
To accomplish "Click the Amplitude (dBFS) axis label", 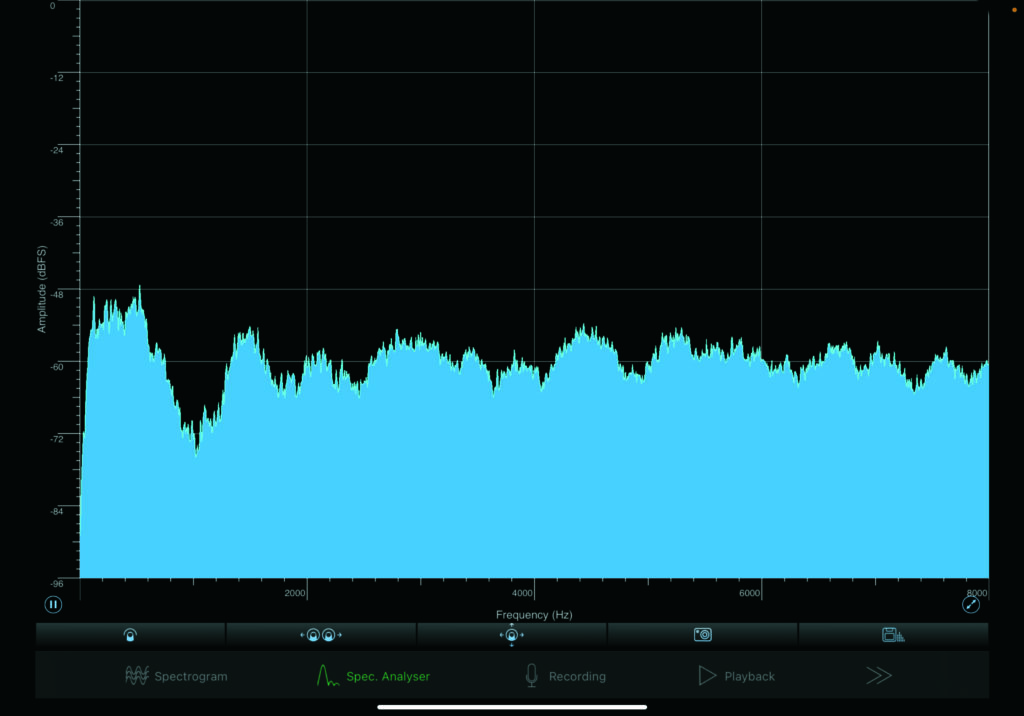I will 42,289.
